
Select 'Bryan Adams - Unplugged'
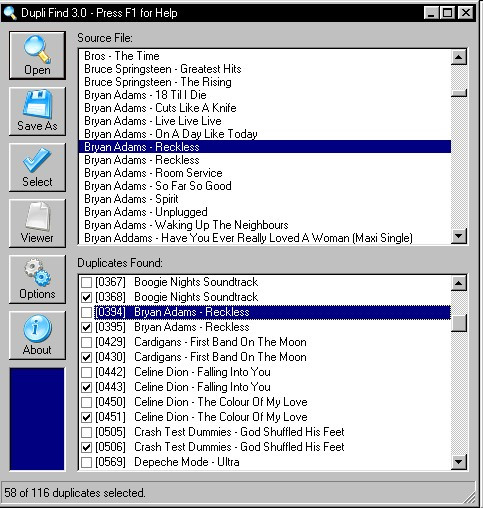click(265, 212)
